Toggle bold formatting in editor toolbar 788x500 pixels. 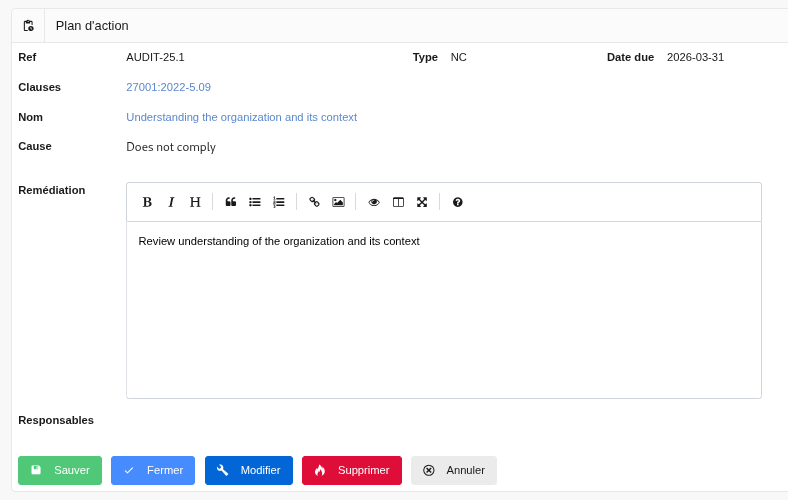147,202
